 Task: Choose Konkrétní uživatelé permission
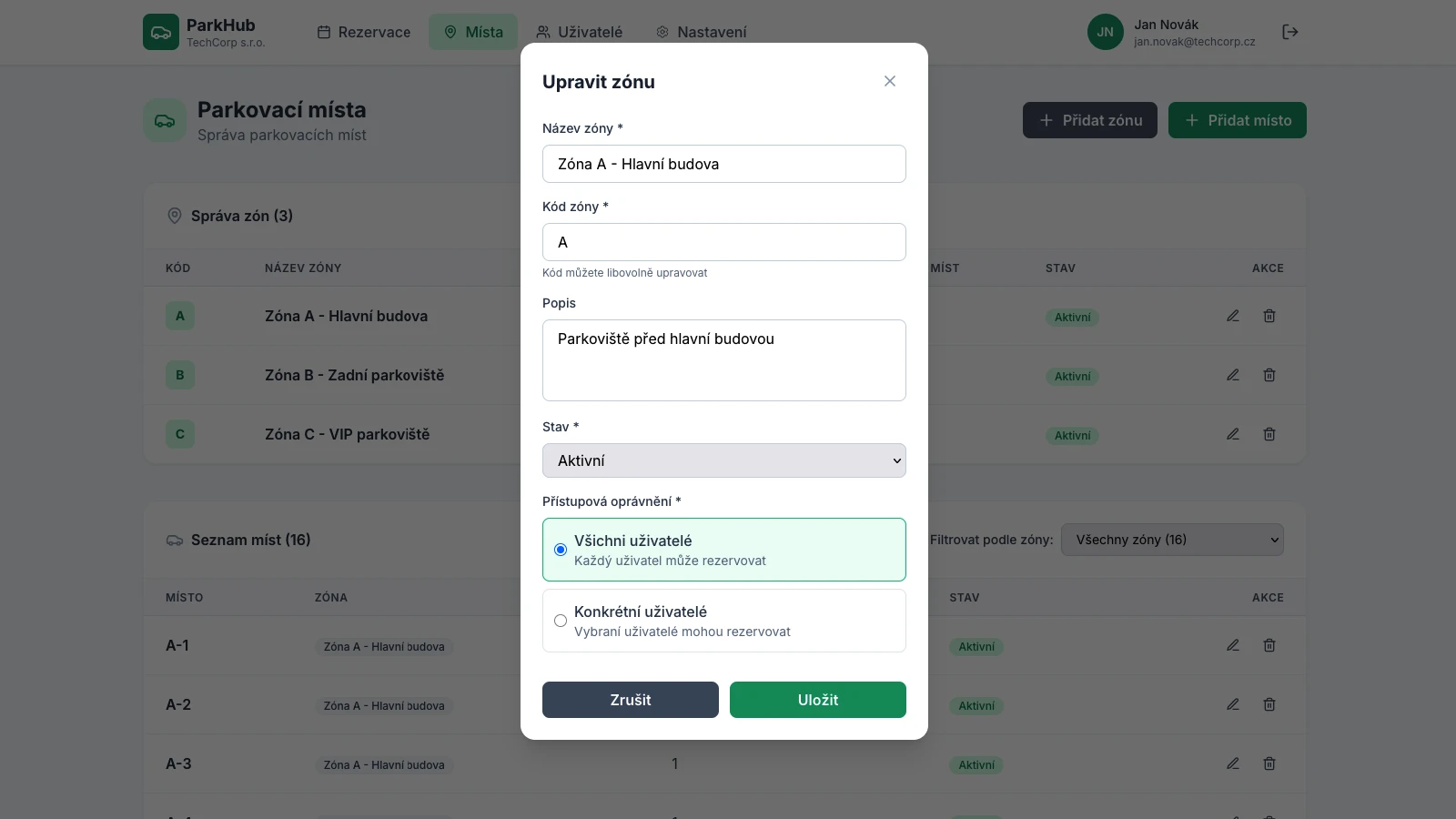(x=561, y=621)
